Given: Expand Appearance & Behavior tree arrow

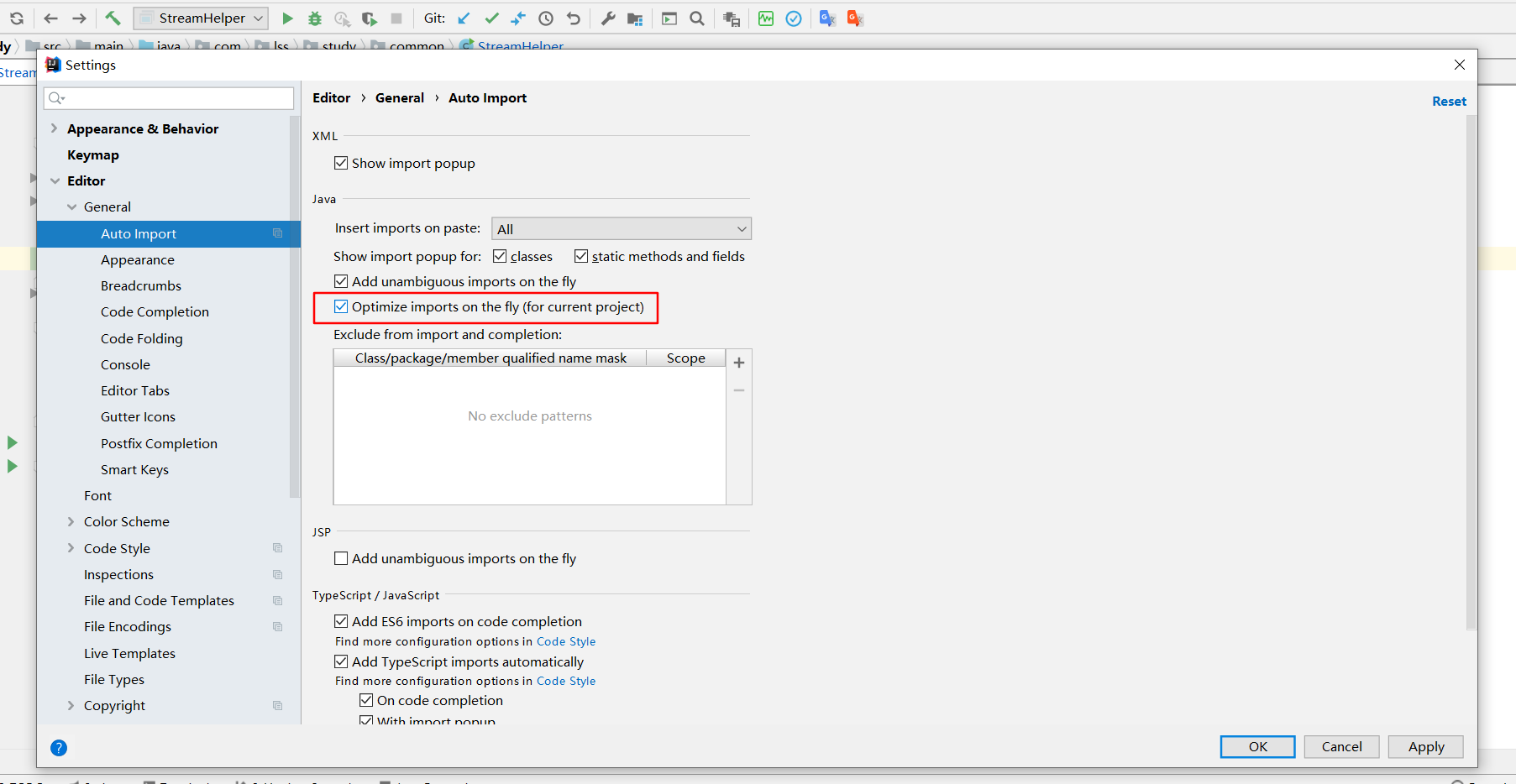Looking at the screenshot, I should (55, 128).
